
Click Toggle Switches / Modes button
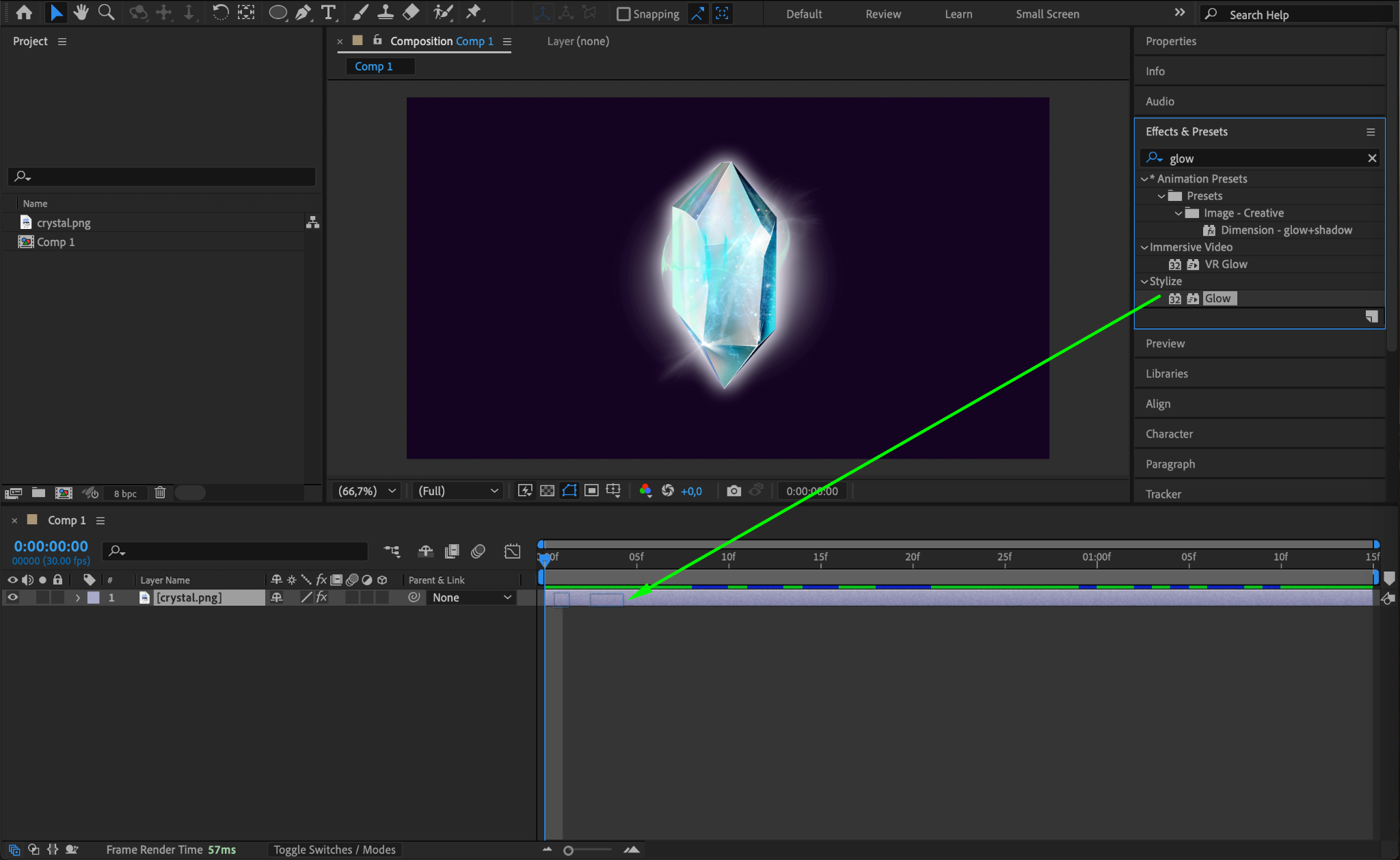click(334, 850)
